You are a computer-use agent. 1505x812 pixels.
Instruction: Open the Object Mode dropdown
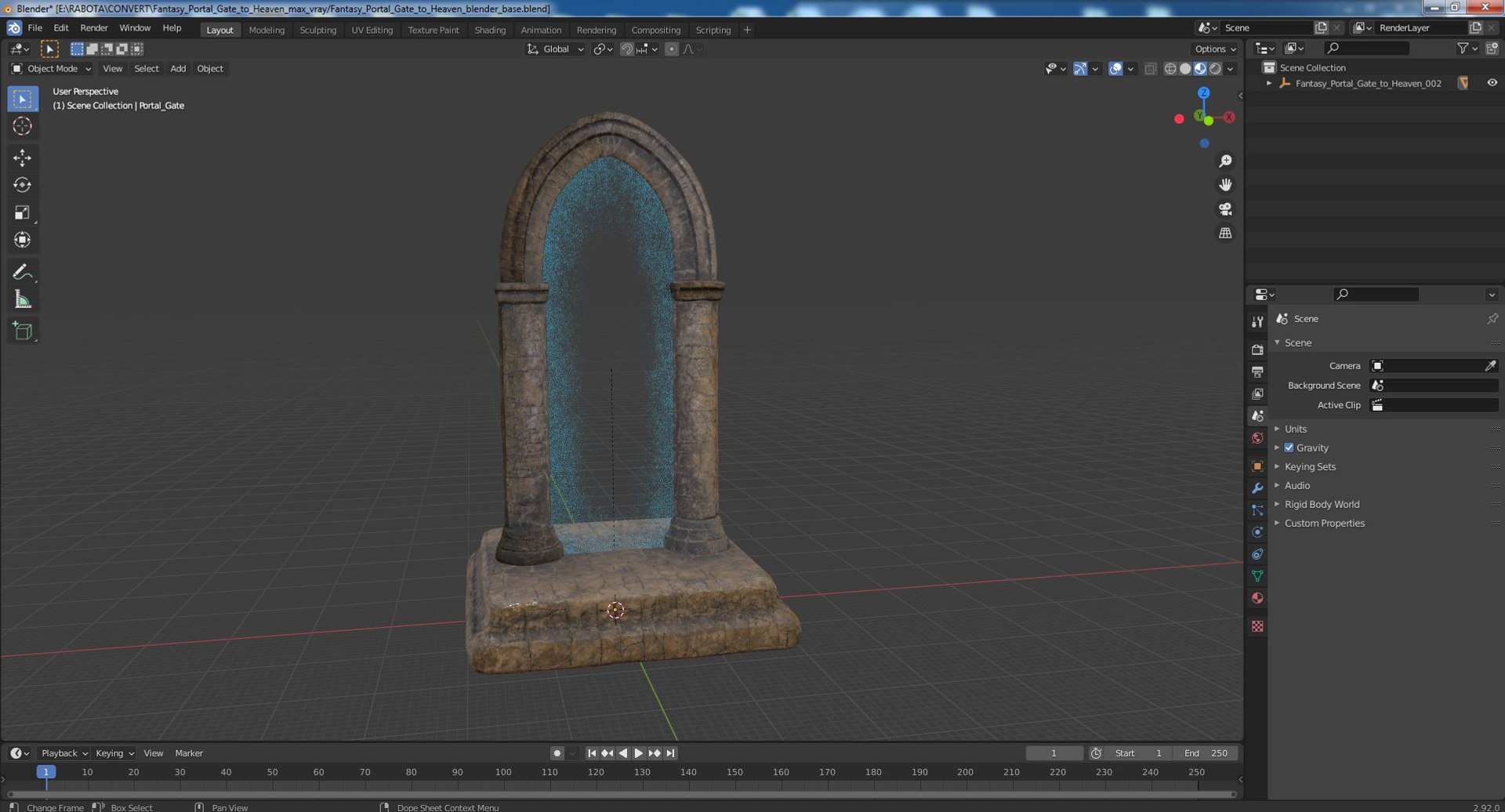pos(51,69)
